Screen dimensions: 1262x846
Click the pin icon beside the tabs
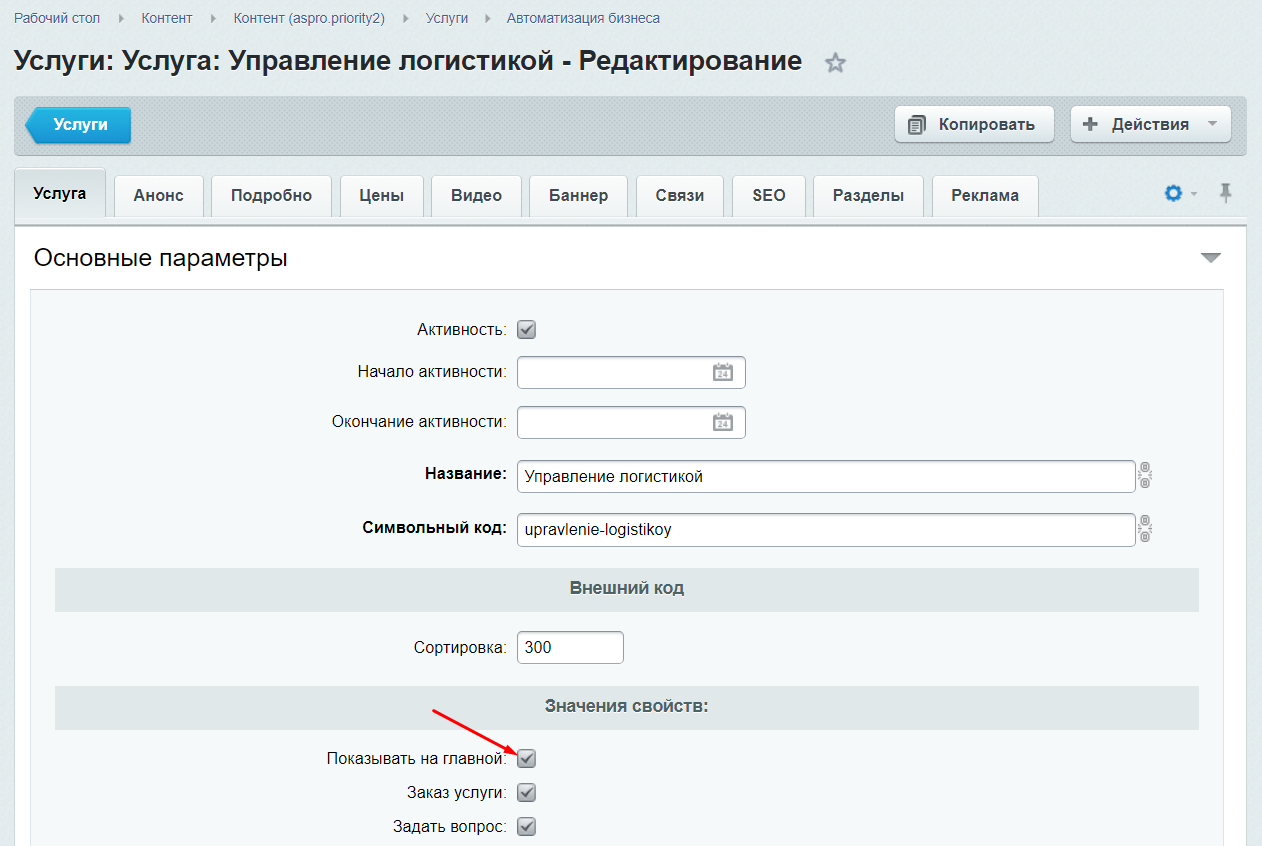pyautogui.click(x=1225, y=194)
